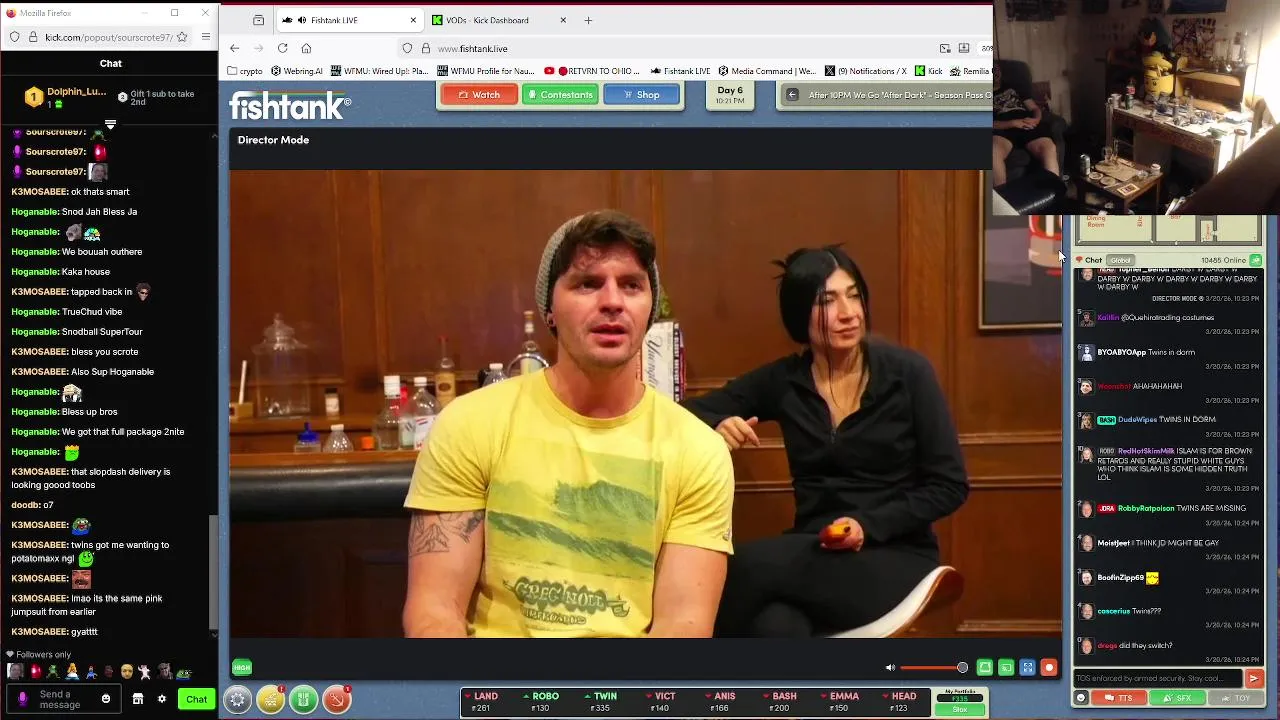Open the WFMU: Wired Up! bookmark

(379, 71)
